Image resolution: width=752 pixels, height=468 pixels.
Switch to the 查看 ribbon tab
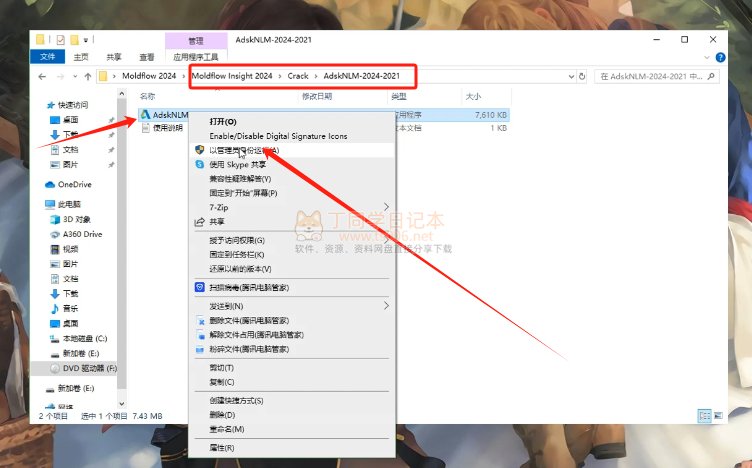pyautogui.click(x=147, y=57)
